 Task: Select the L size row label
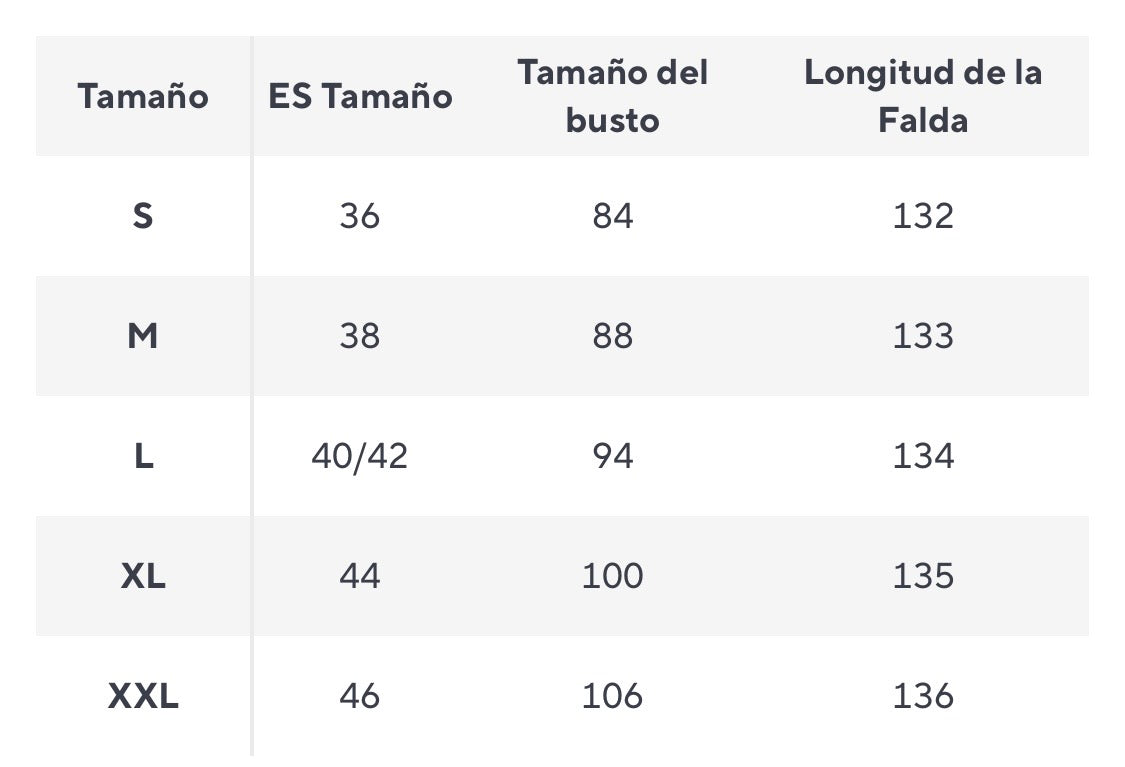pyautogui.click(x=143, y=456)
